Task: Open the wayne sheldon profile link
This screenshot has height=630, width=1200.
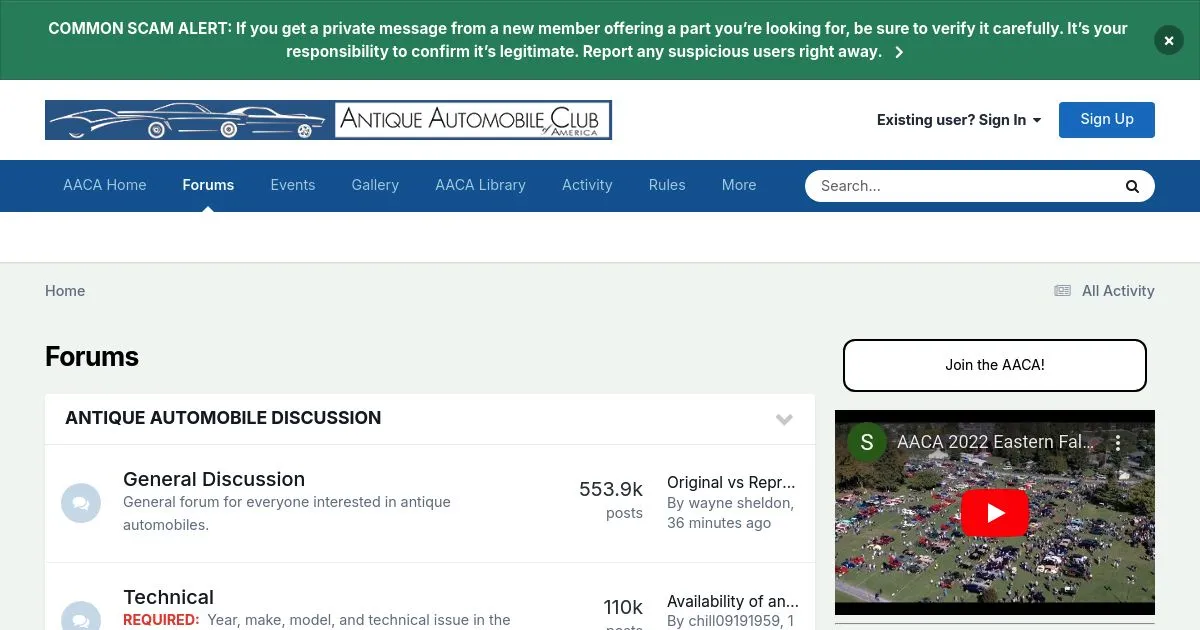Action: pyautogui.click(x=741, y=503)
